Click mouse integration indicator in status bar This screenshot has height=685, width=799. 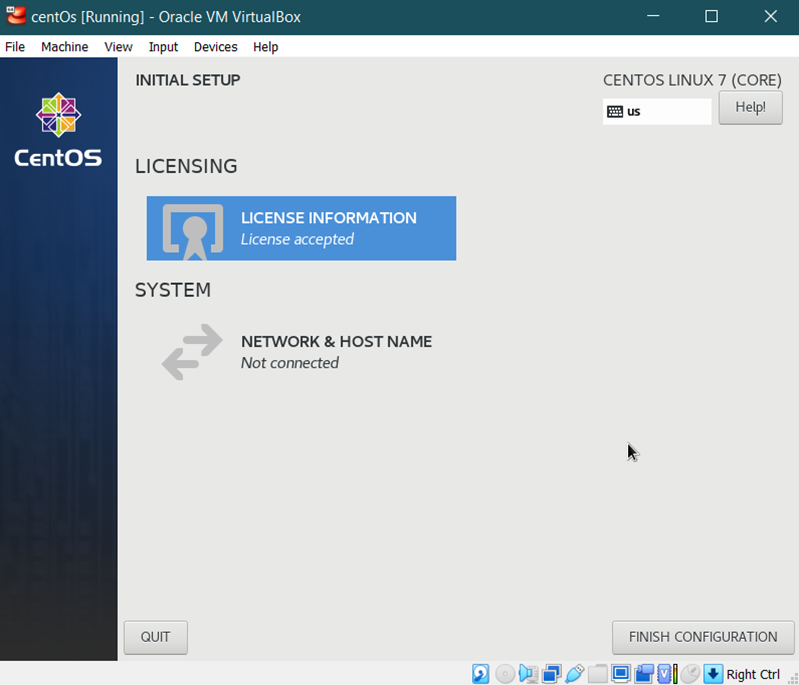click(690, 673)
